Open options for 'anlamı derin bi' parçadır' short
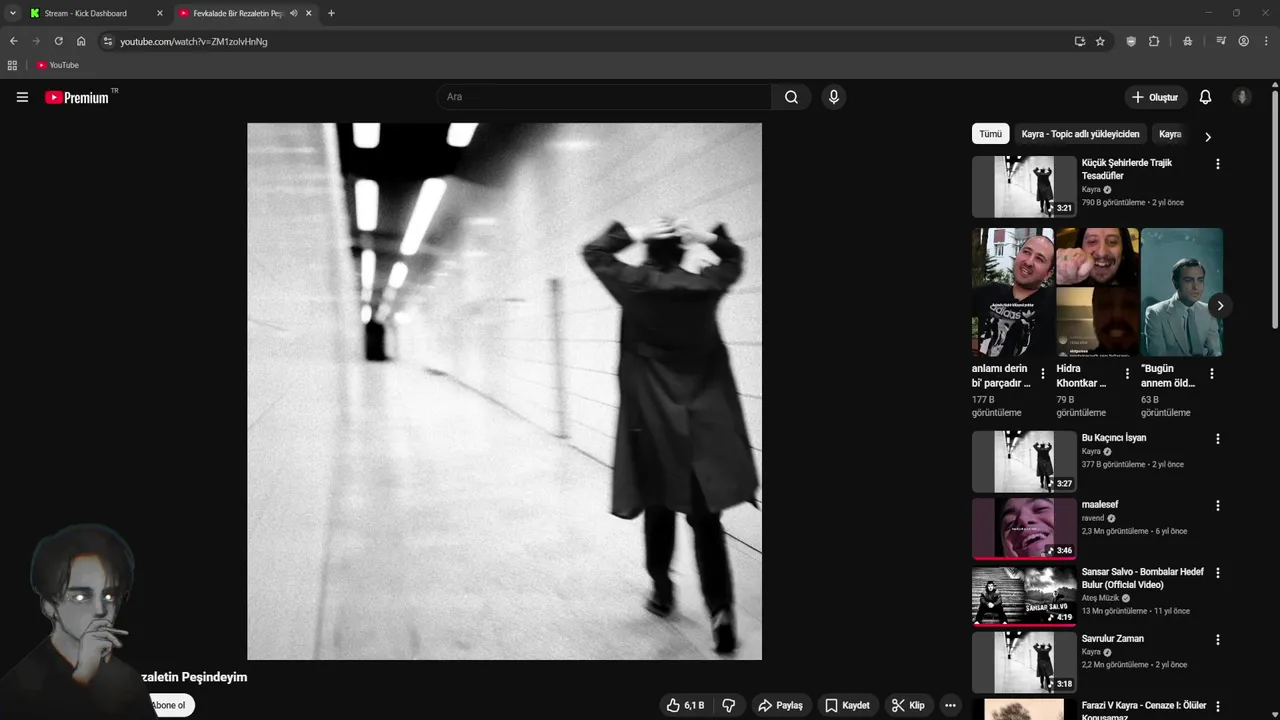Screen dimensions: 1280x720 click(1043, 374)
